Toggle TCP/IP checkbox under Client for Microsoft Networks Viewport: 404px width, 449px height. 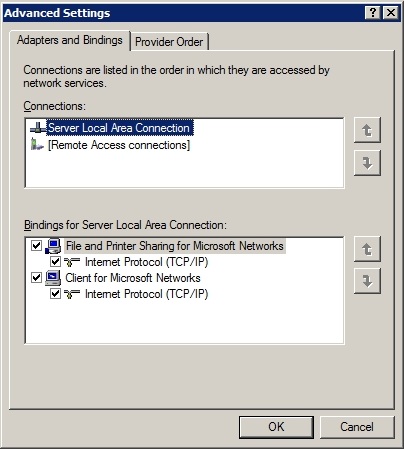55,294
